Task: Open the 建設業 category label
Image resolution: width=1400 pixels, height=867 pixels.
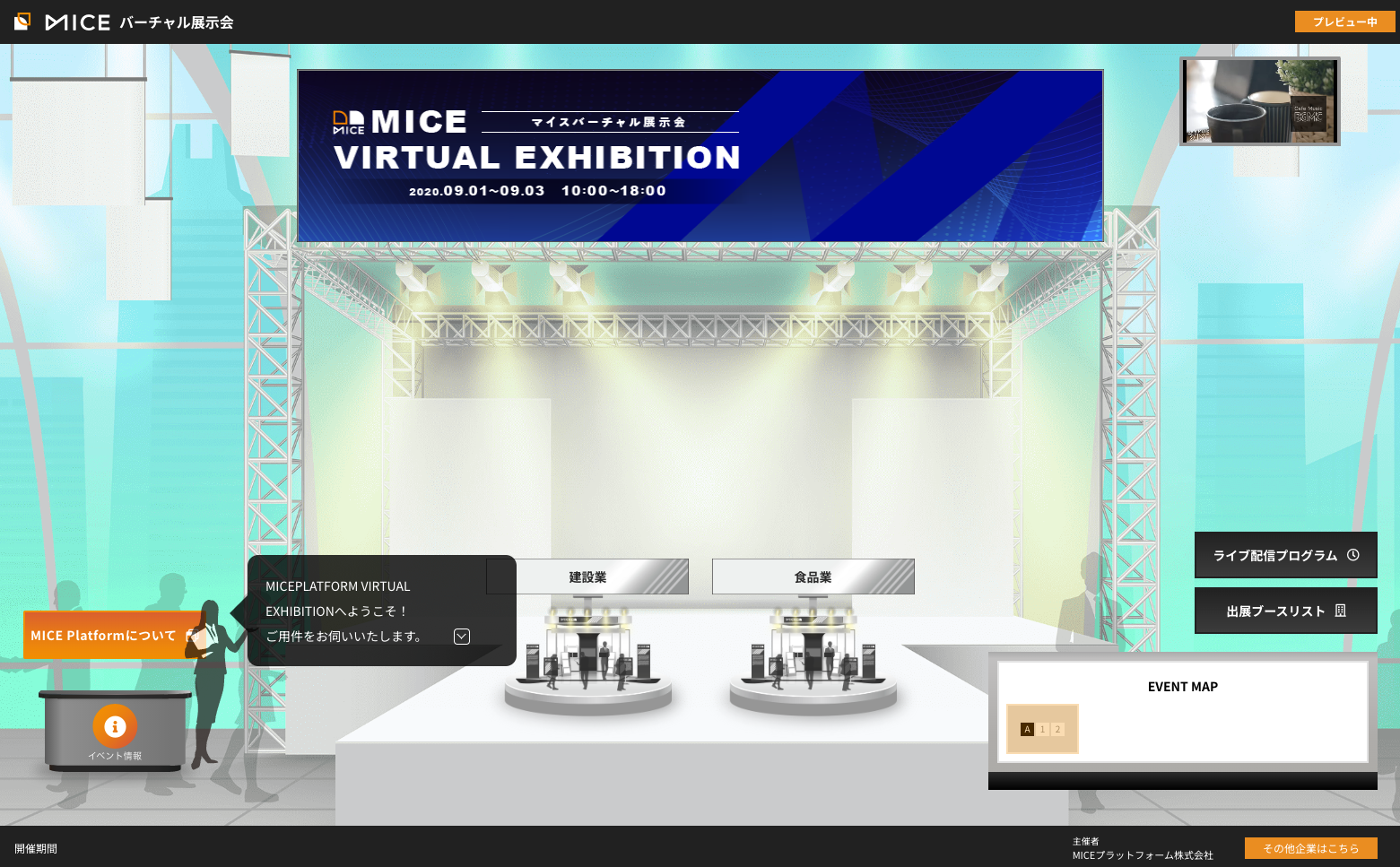Action: click(587, 577)
